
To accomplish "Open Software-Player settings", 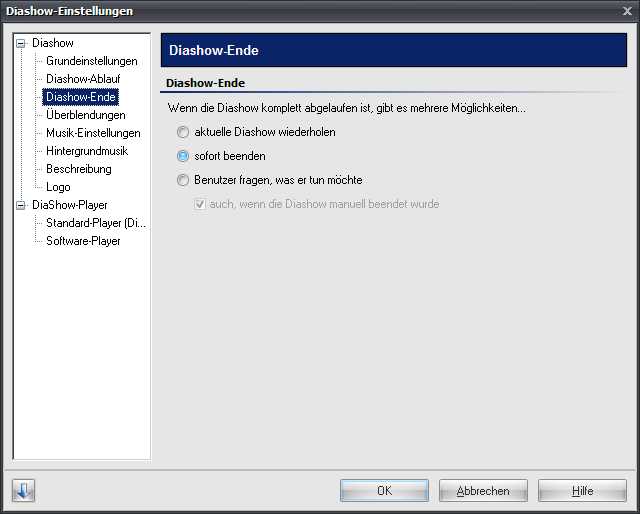I will click(x=83, y=241).
